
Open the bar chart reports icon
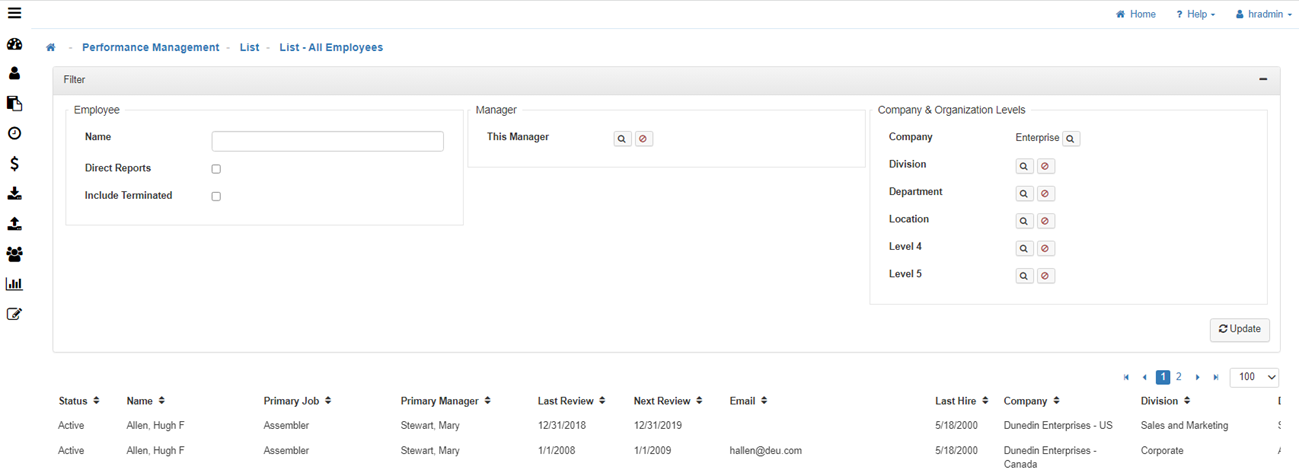[x=14, y=284]
